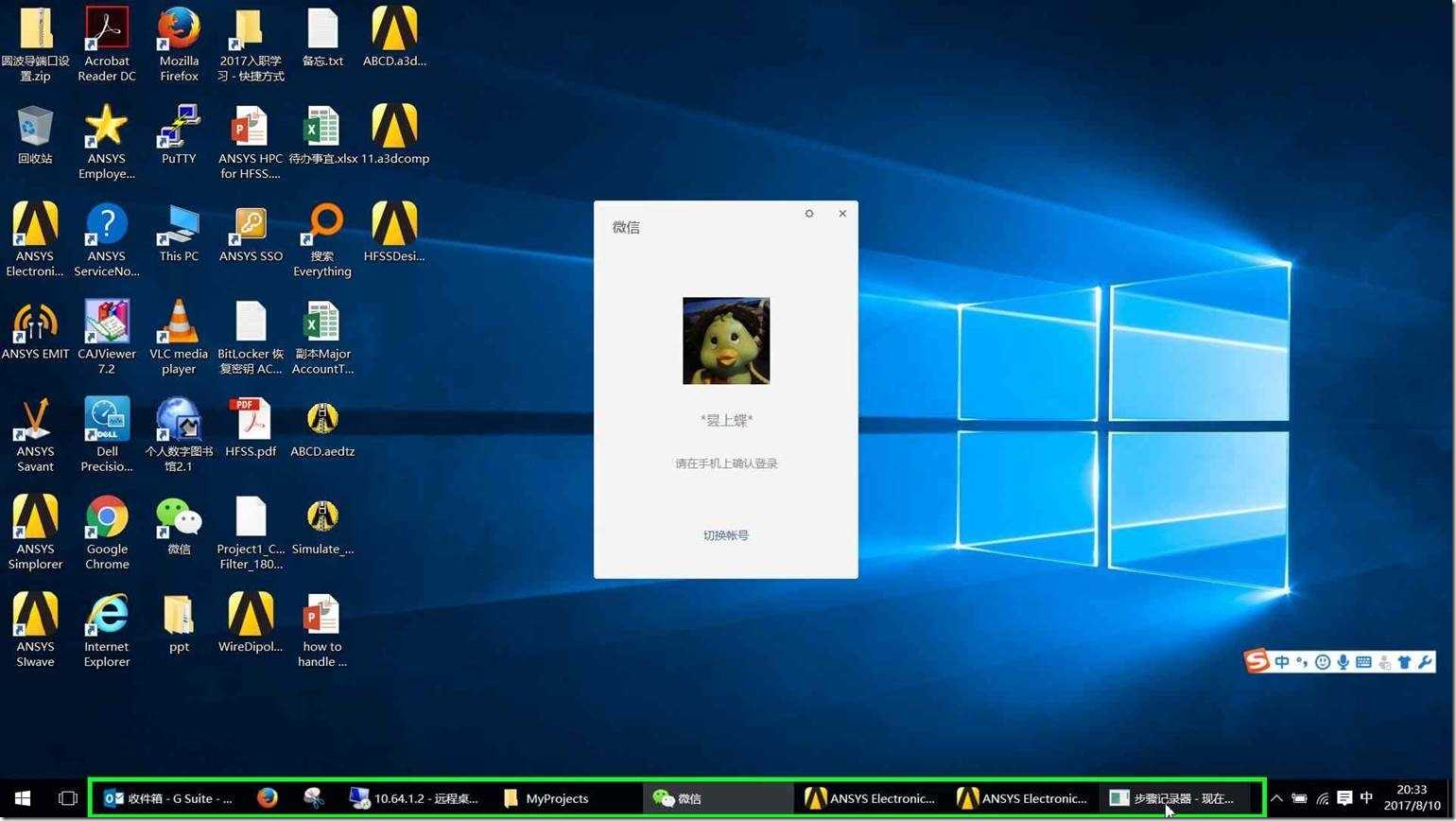1456x821 pixels.
Task: Select Internet Explorer desktop shortcut
Action: (106, 629)
